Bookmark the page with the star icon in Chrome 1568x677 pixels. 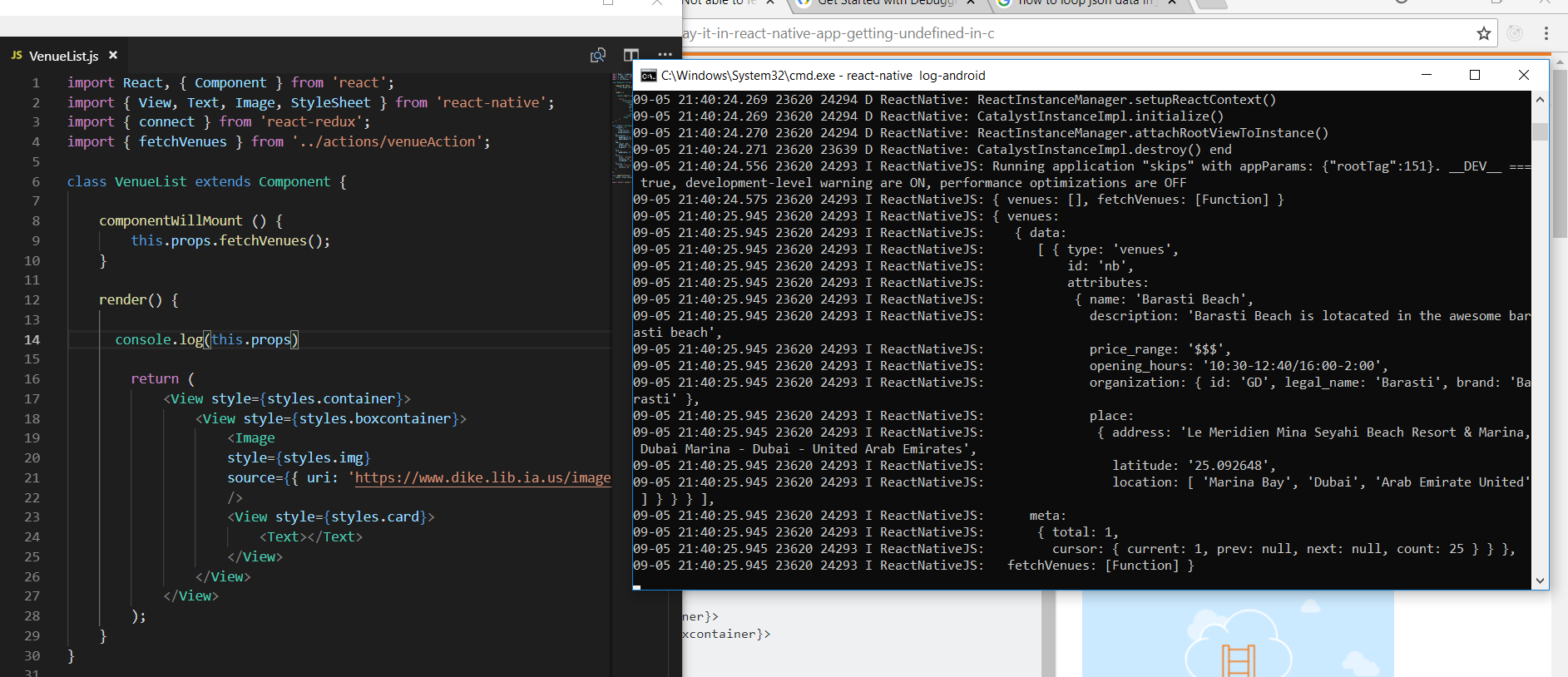(x=1483, y=33)
